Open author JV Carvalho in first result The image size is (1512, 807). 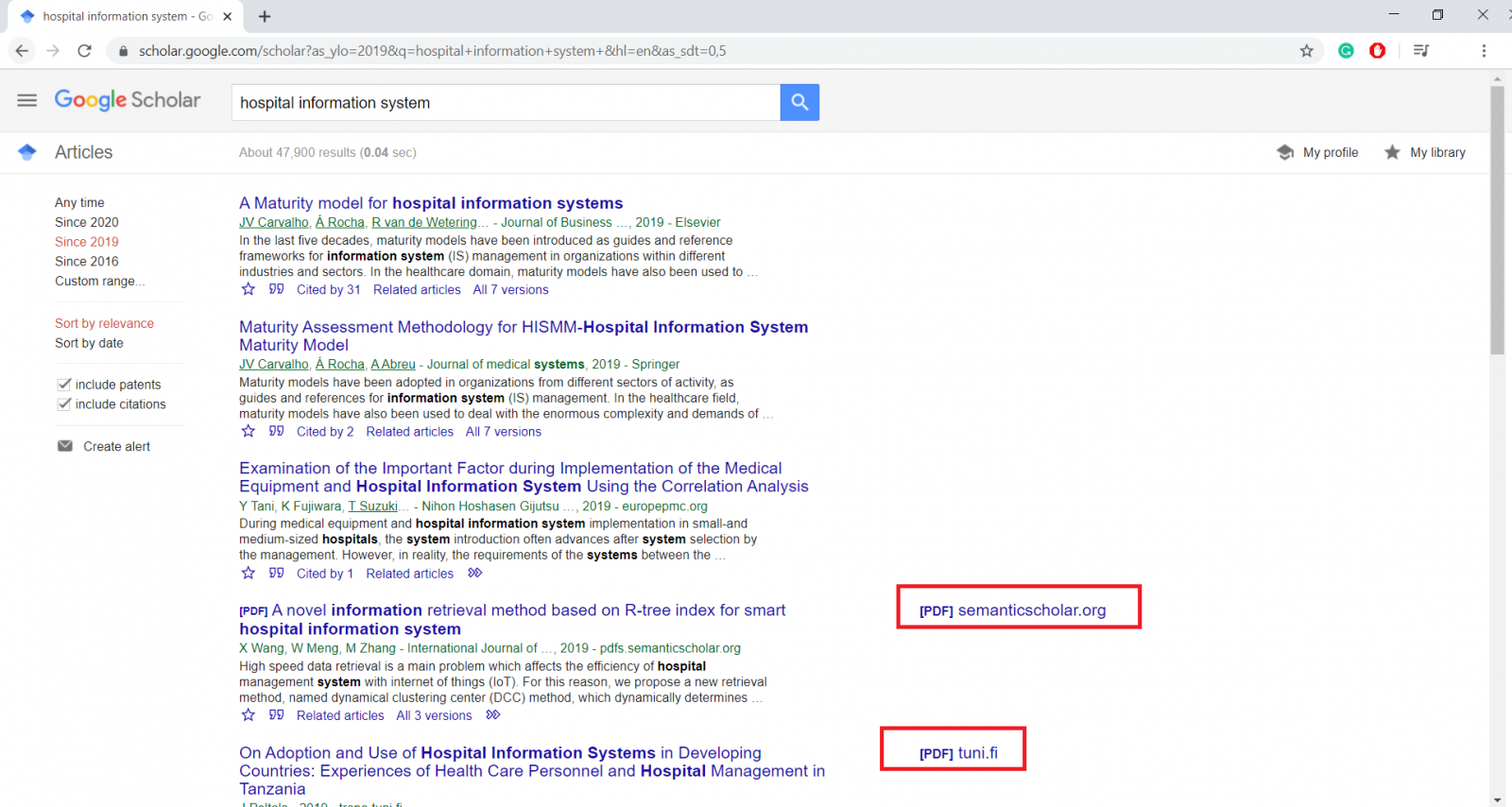point(274,222)
